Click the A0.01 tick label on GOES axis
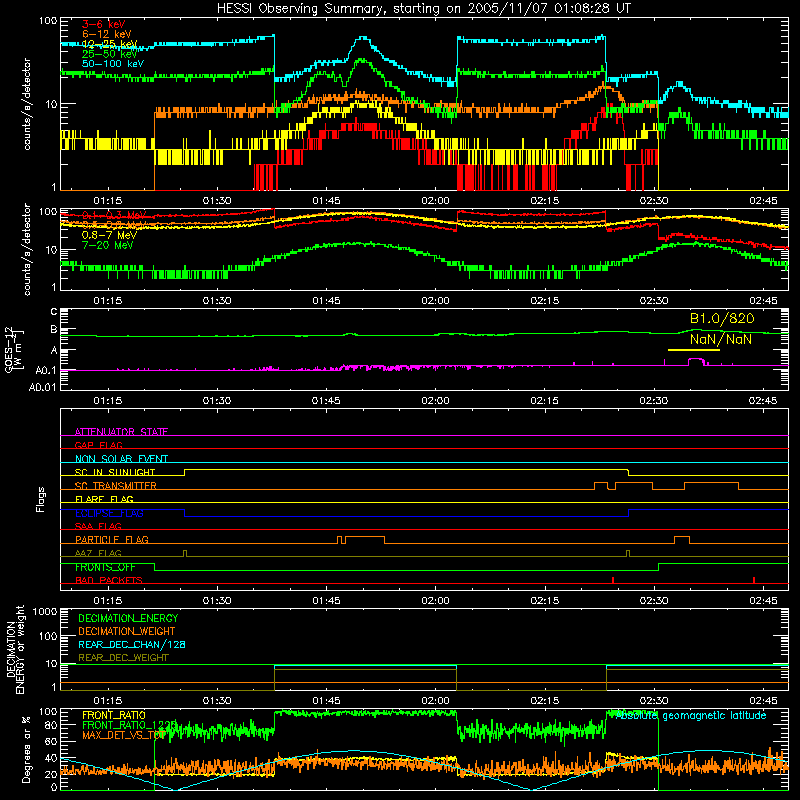The image size is (800, 800). tap(42, 387)
